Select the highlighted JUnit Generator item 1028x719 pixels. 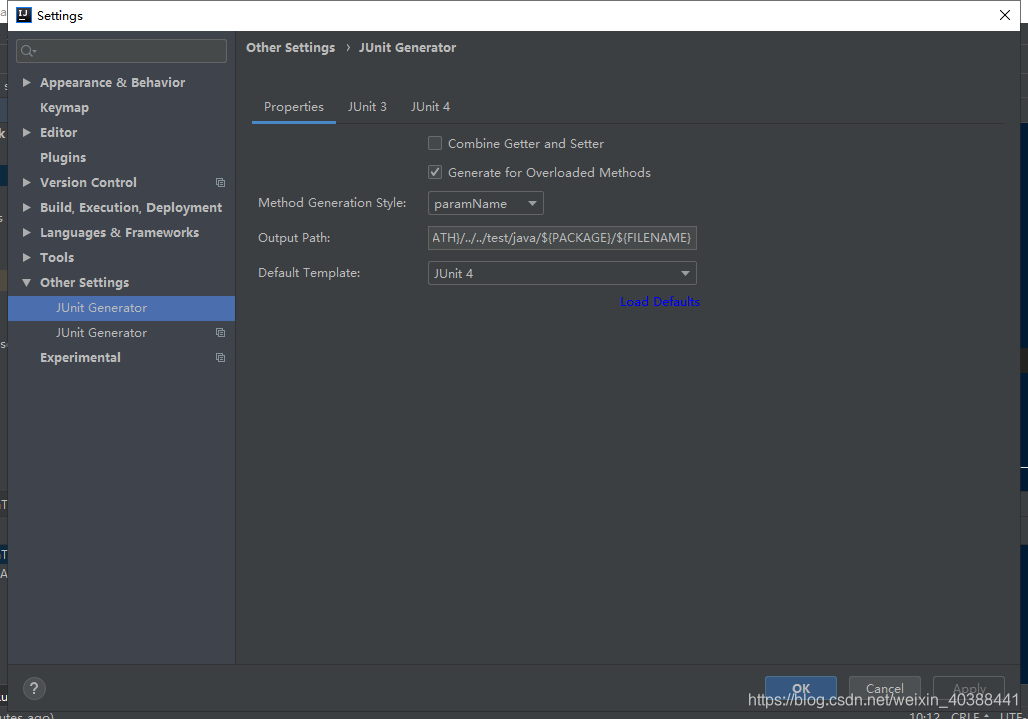121,308
